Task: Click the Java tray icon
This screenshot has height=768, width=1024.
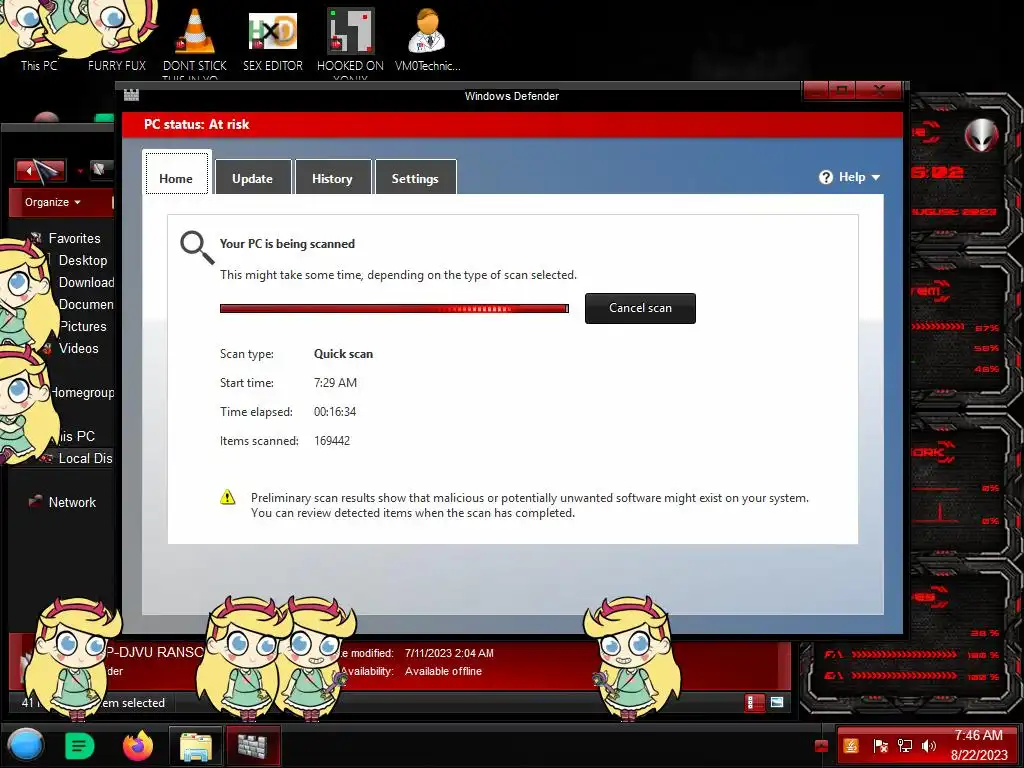Action: click(851, 746)
